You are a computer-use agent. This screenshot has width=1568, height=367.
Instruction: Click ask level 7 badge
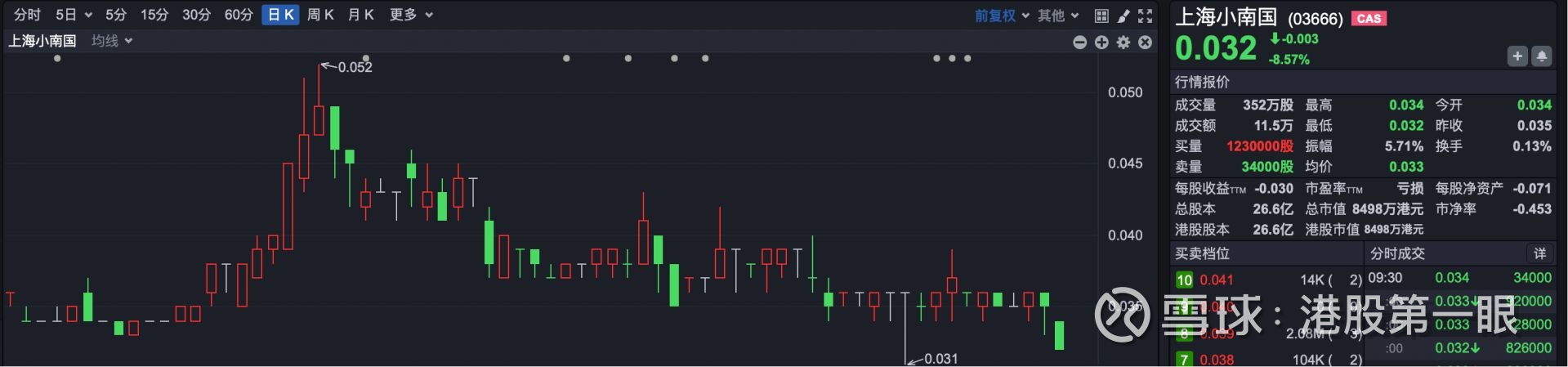[1184, 360]
